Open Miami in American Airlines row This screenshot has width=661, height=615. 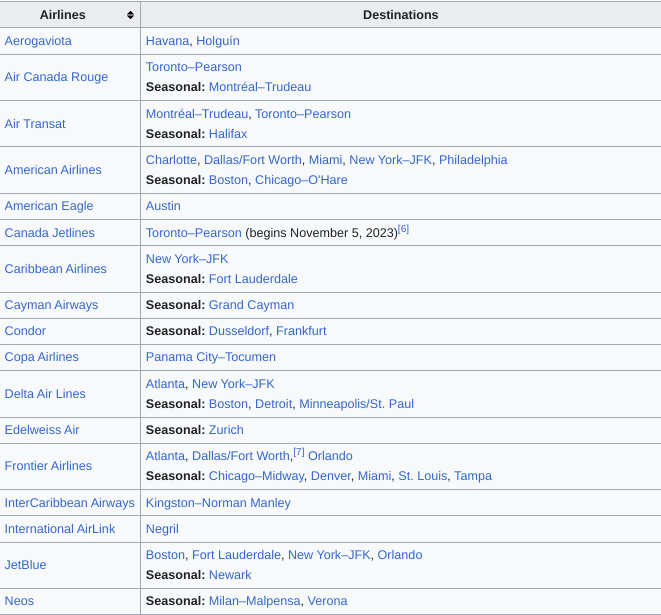(325, 160)
